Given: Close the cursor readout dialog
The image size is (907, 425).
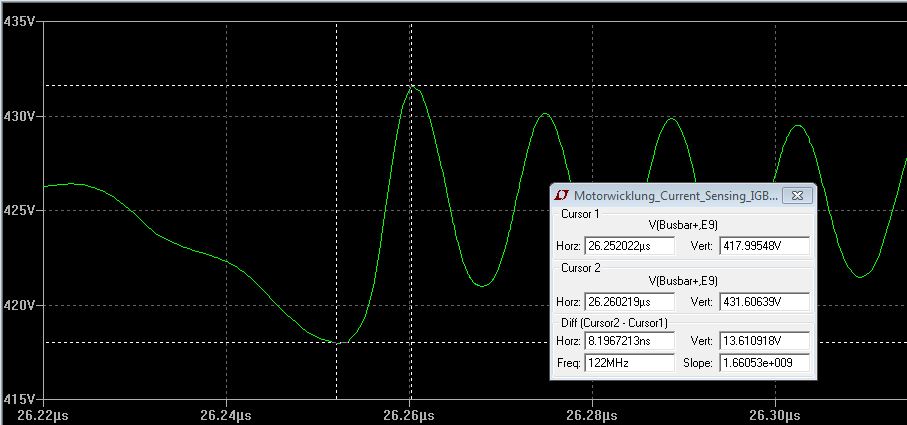Looking at the screenshot, I should [797, 195].
